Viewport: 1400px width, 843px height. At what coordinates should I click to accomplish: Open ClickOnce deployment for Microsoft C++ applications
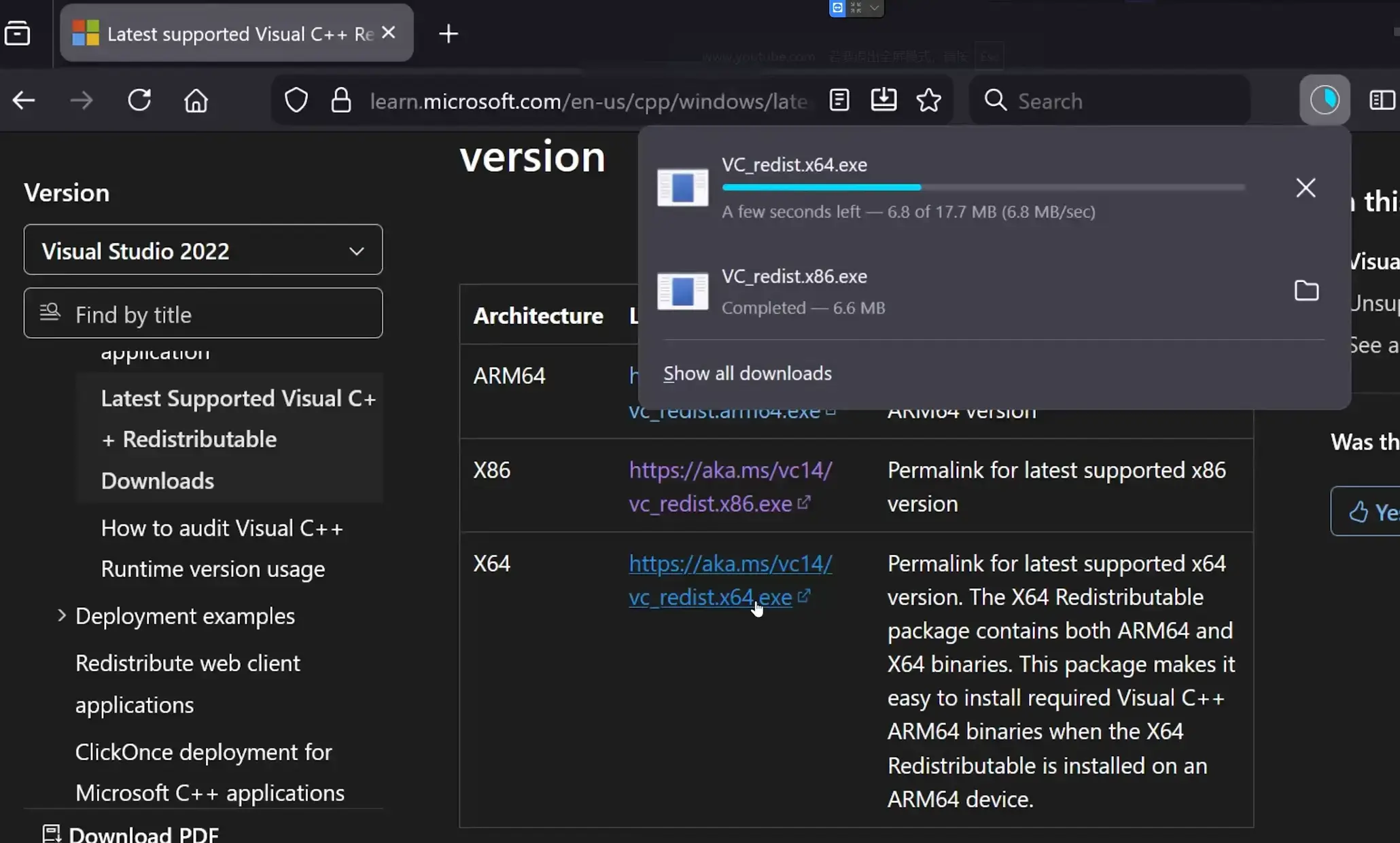click(210, 772)
